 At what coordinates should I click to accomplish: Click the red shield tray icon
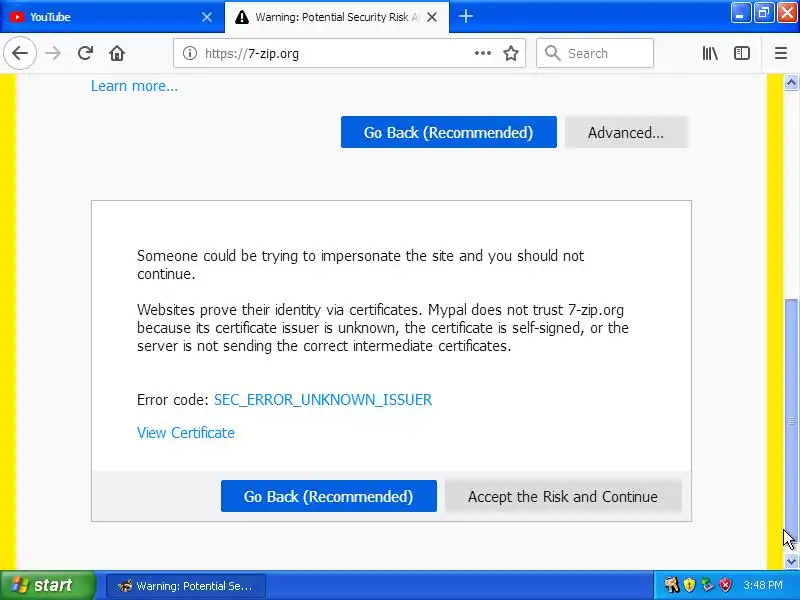(725, 585)
